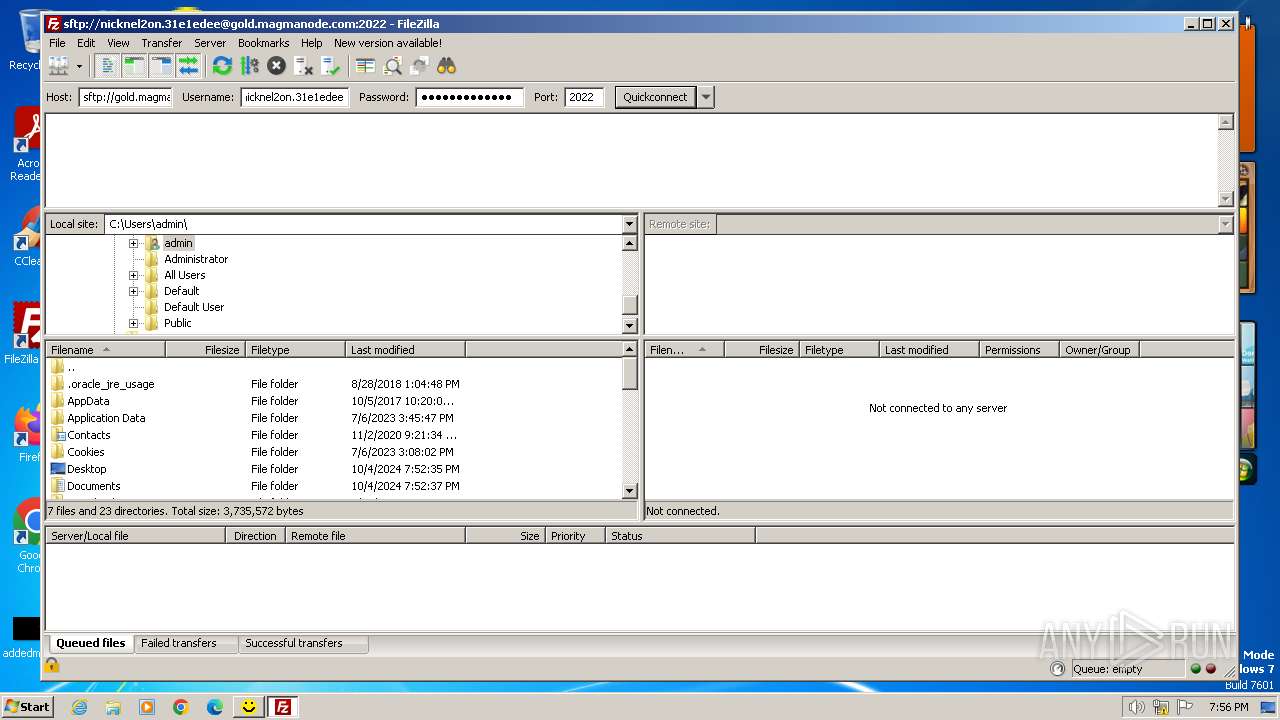Screen dimensions: 1280x720
Task: Expand the Public folder tree node
Action: point(133,323)
